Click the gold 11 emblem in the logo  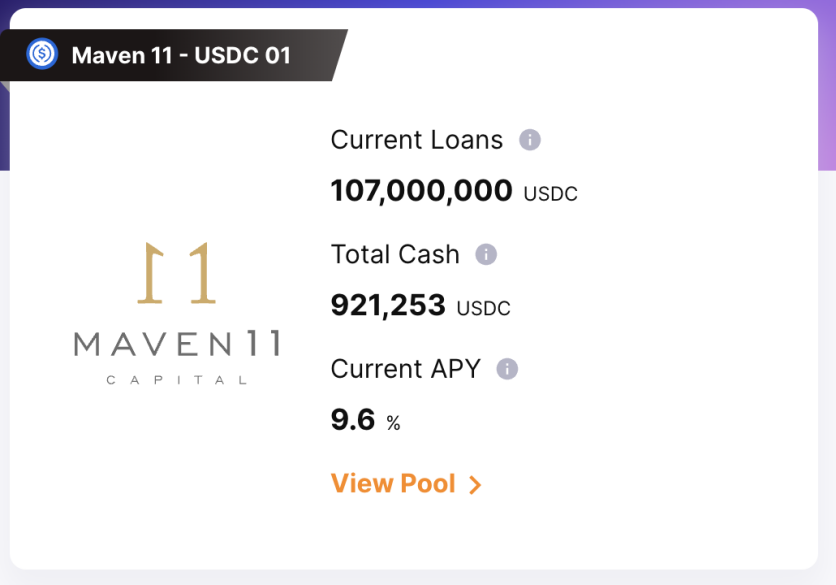pyautogui.click(x=176, y=273)
